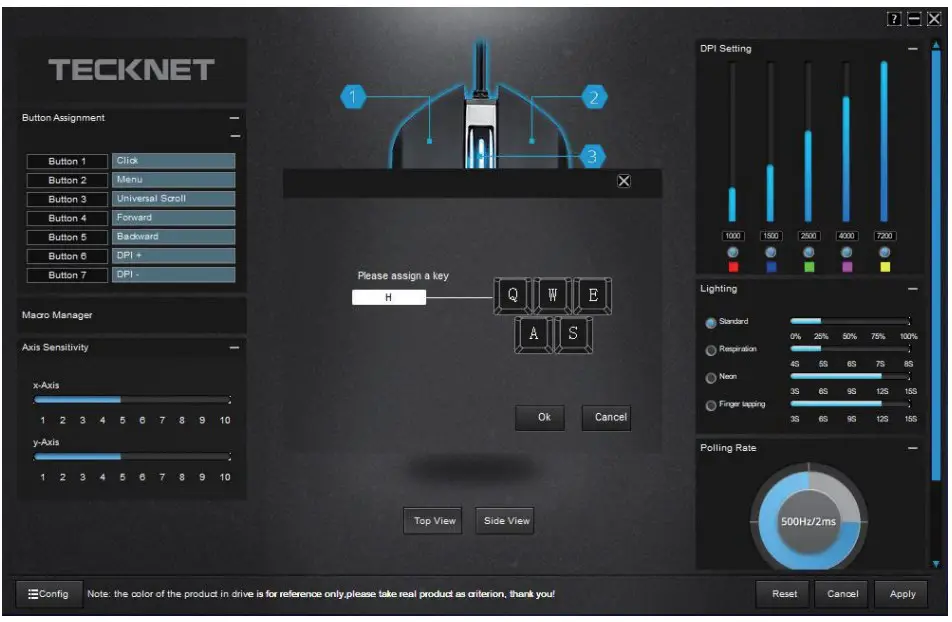Image resolution: width=952 pixels, height=622 pixels.
Task: Select Neon lighting mode
Action: pos(710,378)
